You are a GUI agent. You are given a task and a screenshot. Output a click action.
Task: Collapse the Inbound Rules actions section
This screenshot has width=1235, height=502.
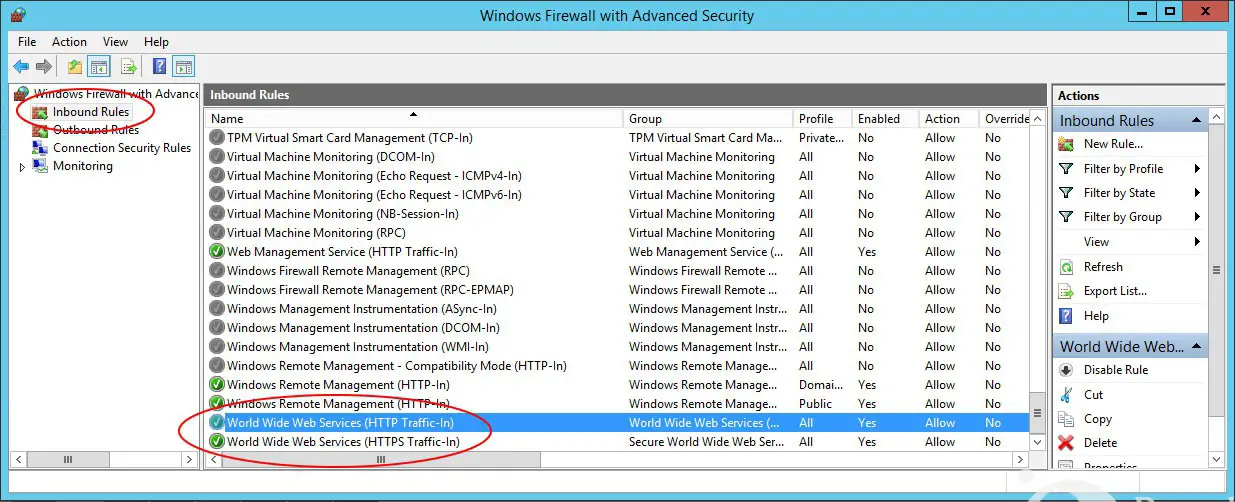click(x=1196, y=120)
